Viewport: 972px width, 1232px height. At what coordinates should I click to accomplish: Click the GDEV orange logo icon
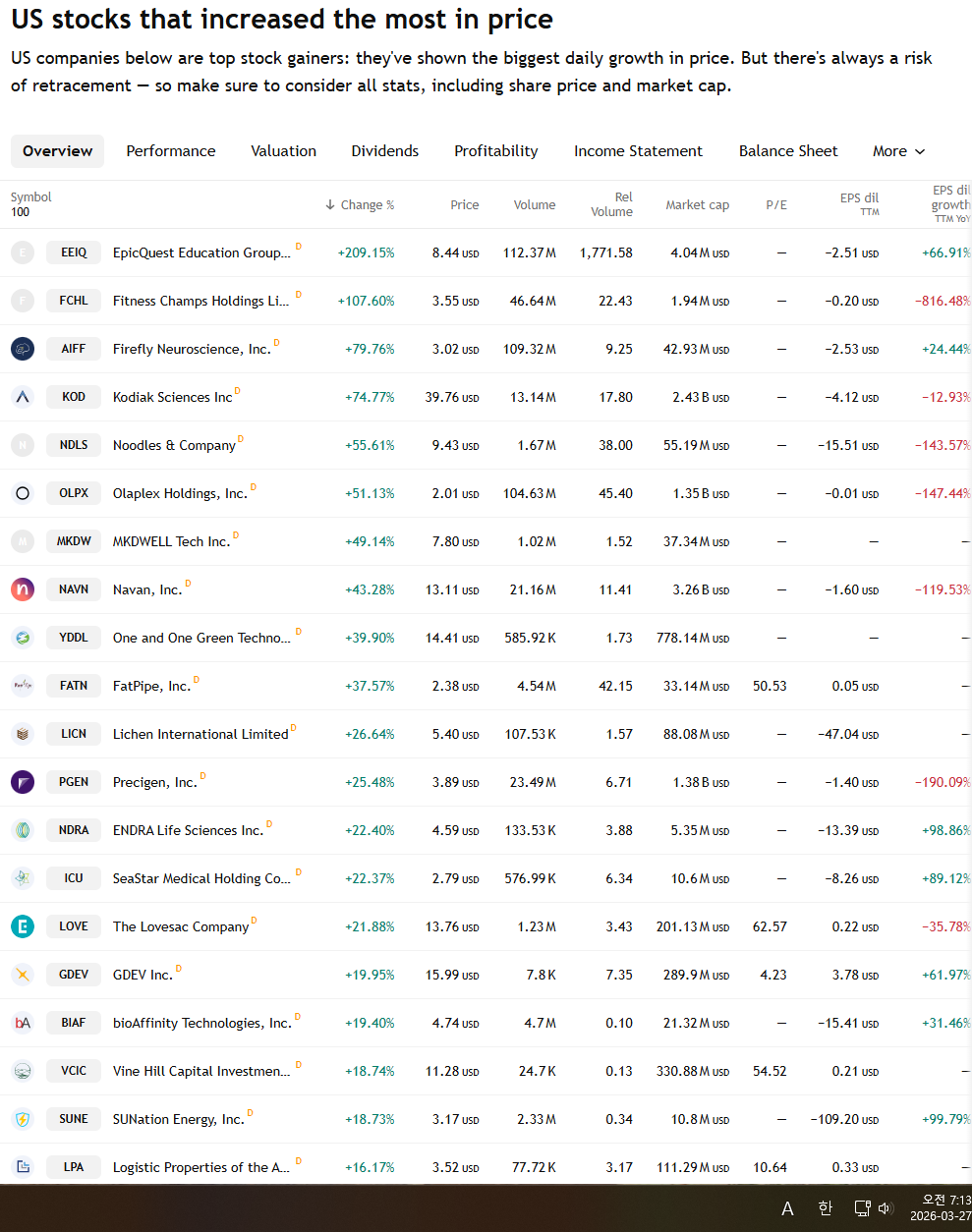point(23,975)
